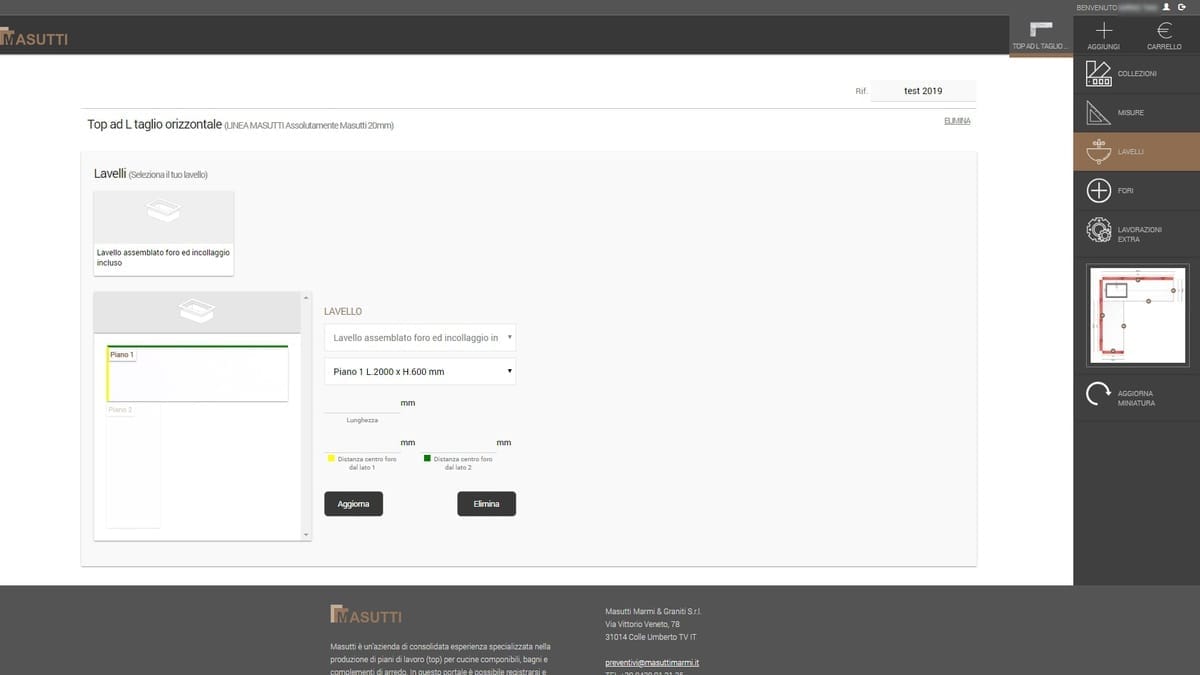Select the Top ad L taglio tab
Viewport: 1200px width, 675px height.
(1041, 37)
